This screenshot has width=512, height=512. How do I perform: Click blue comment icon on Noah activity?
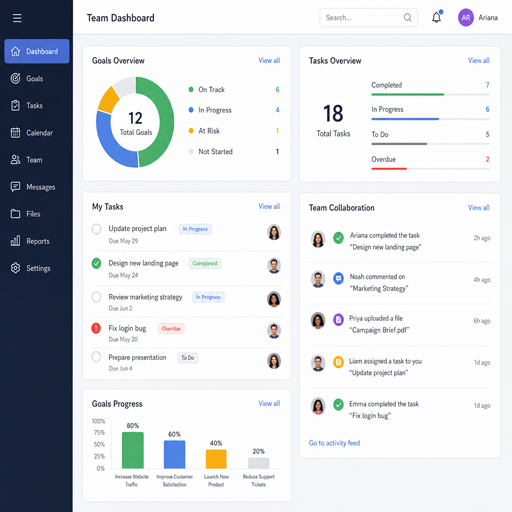coord(338,278)
